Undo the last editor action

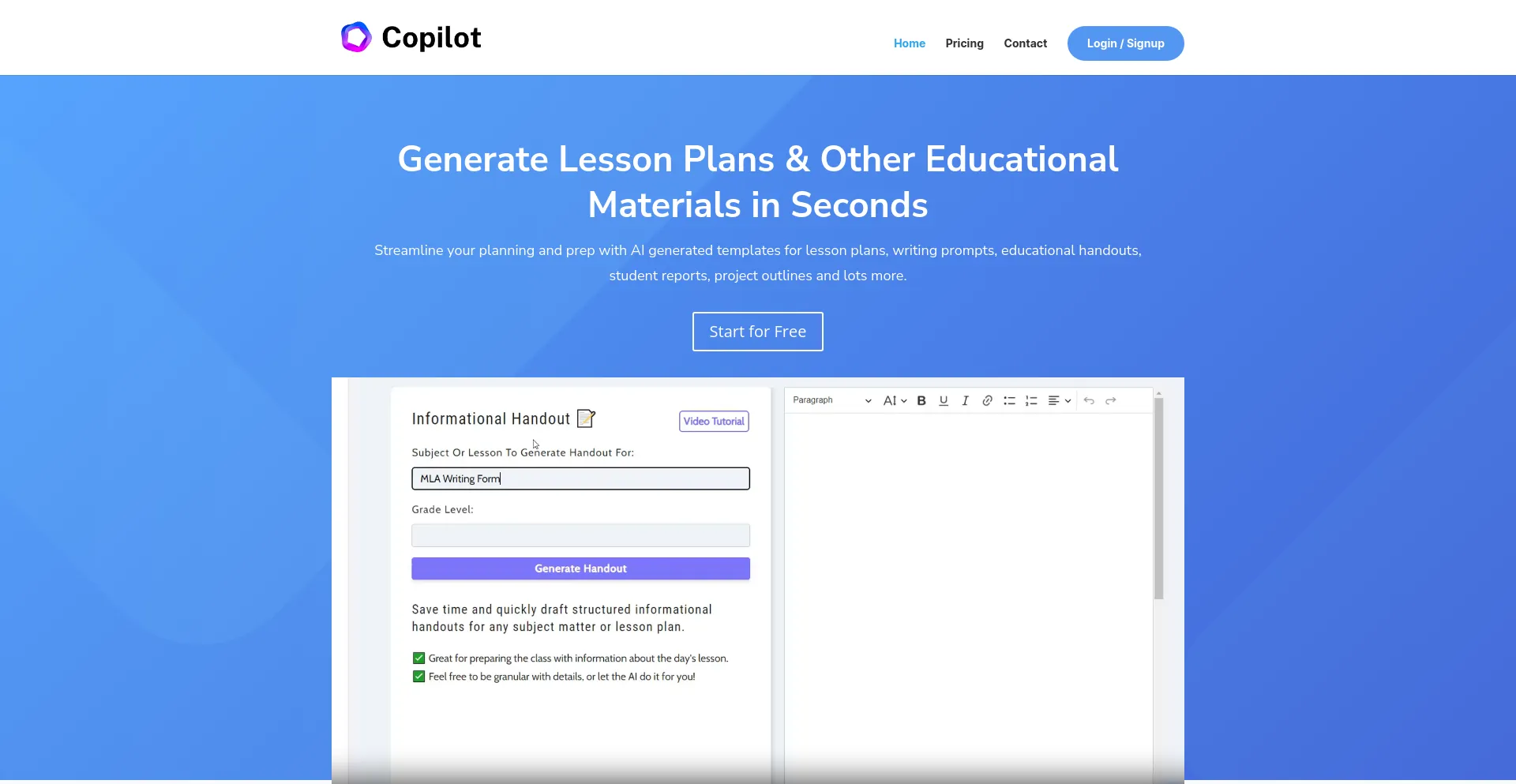click(x=1089, y=401)
